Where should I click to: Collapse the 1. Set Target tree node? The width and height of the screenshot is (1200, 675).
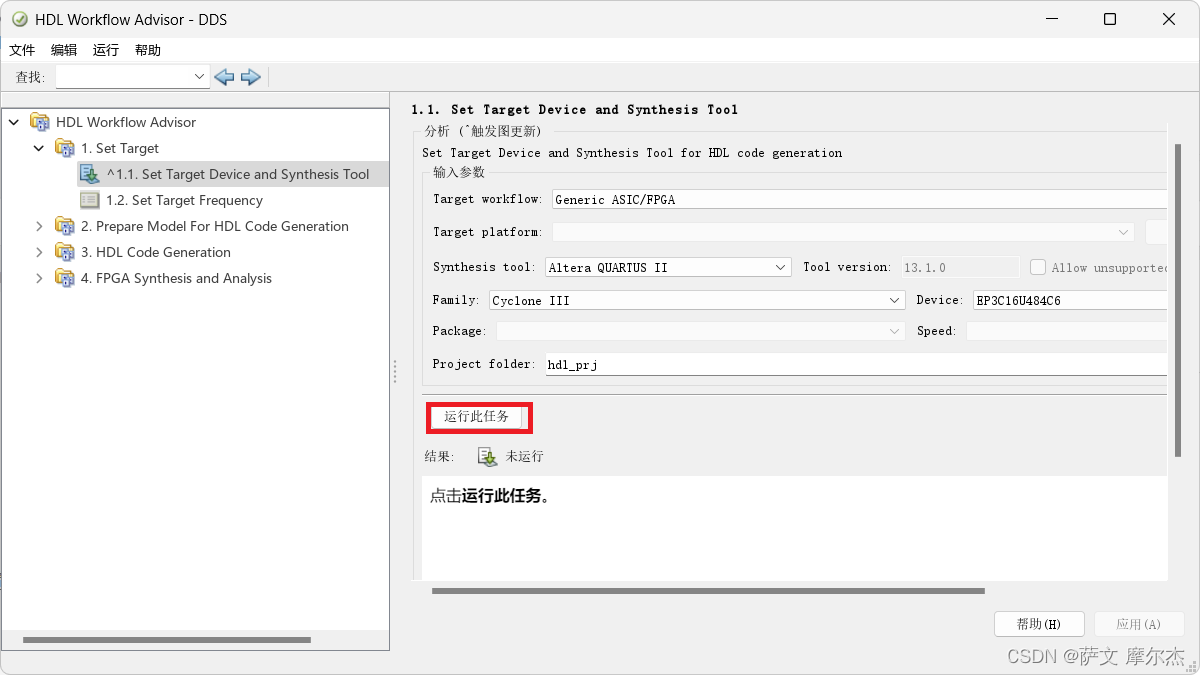38,147
